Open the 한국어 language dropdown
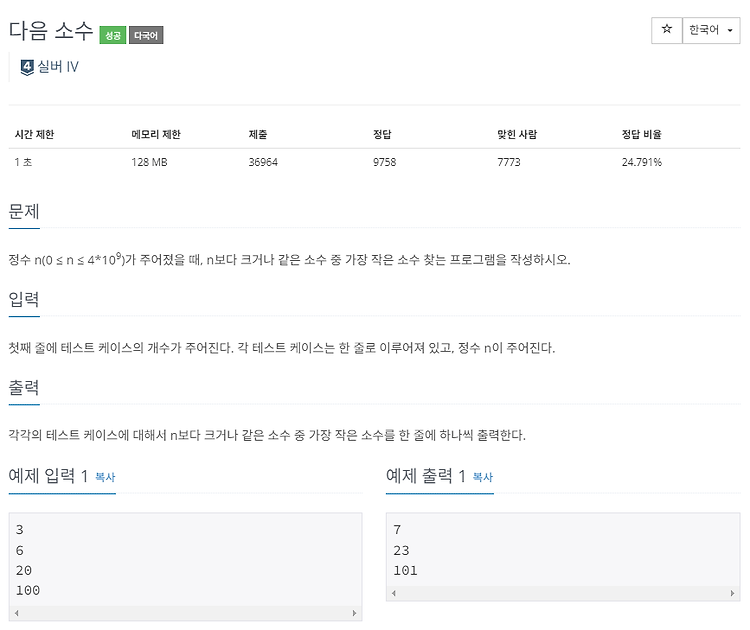750x630 pixels. pos(711,30)
